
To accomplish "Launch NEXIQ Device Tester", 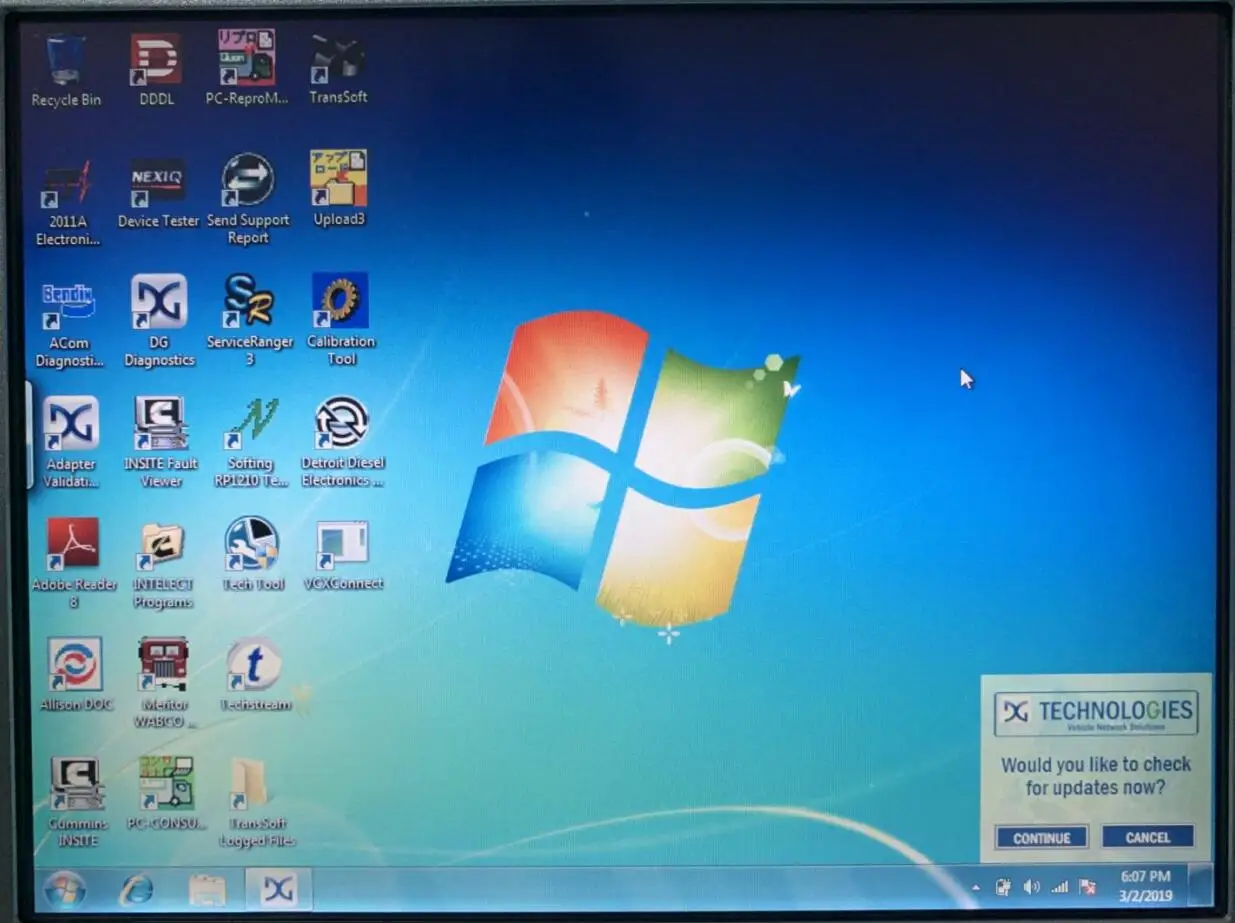I will click(158, 194).
